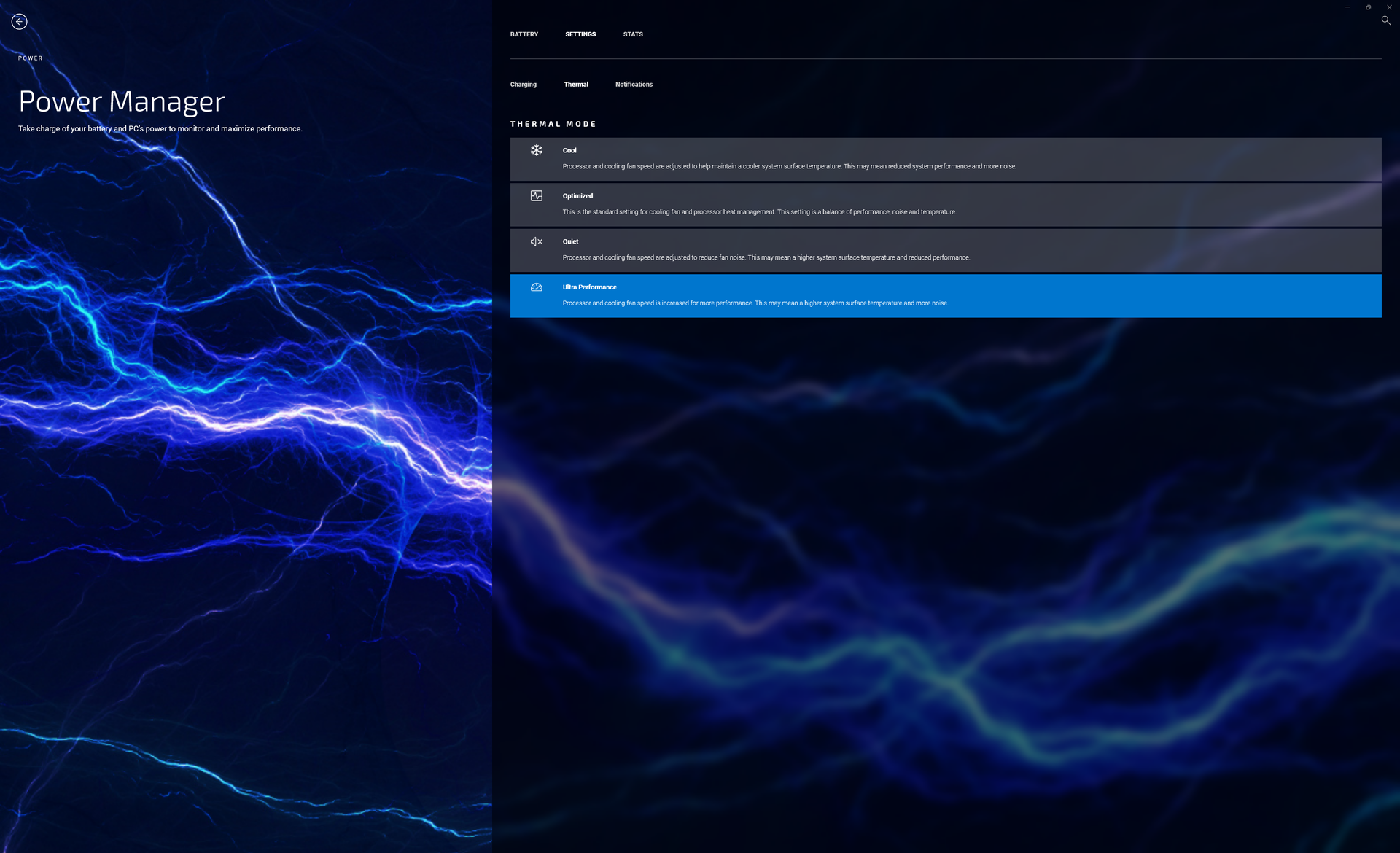Image resolution: width=1400 pixels, height=853 pixels.
Task: Select the Quiet thermal mode title
Action: [x=570, y=241]
